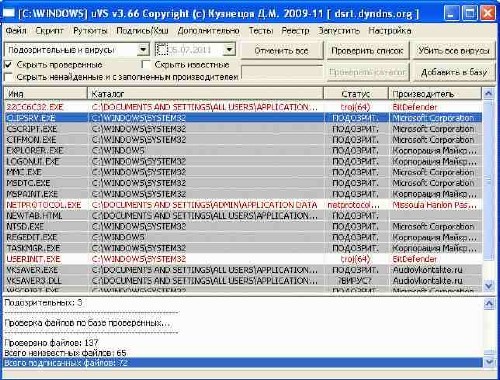Click the log panel scroll up arrow
Screen dimensions: 500x380
click(489, 303)
